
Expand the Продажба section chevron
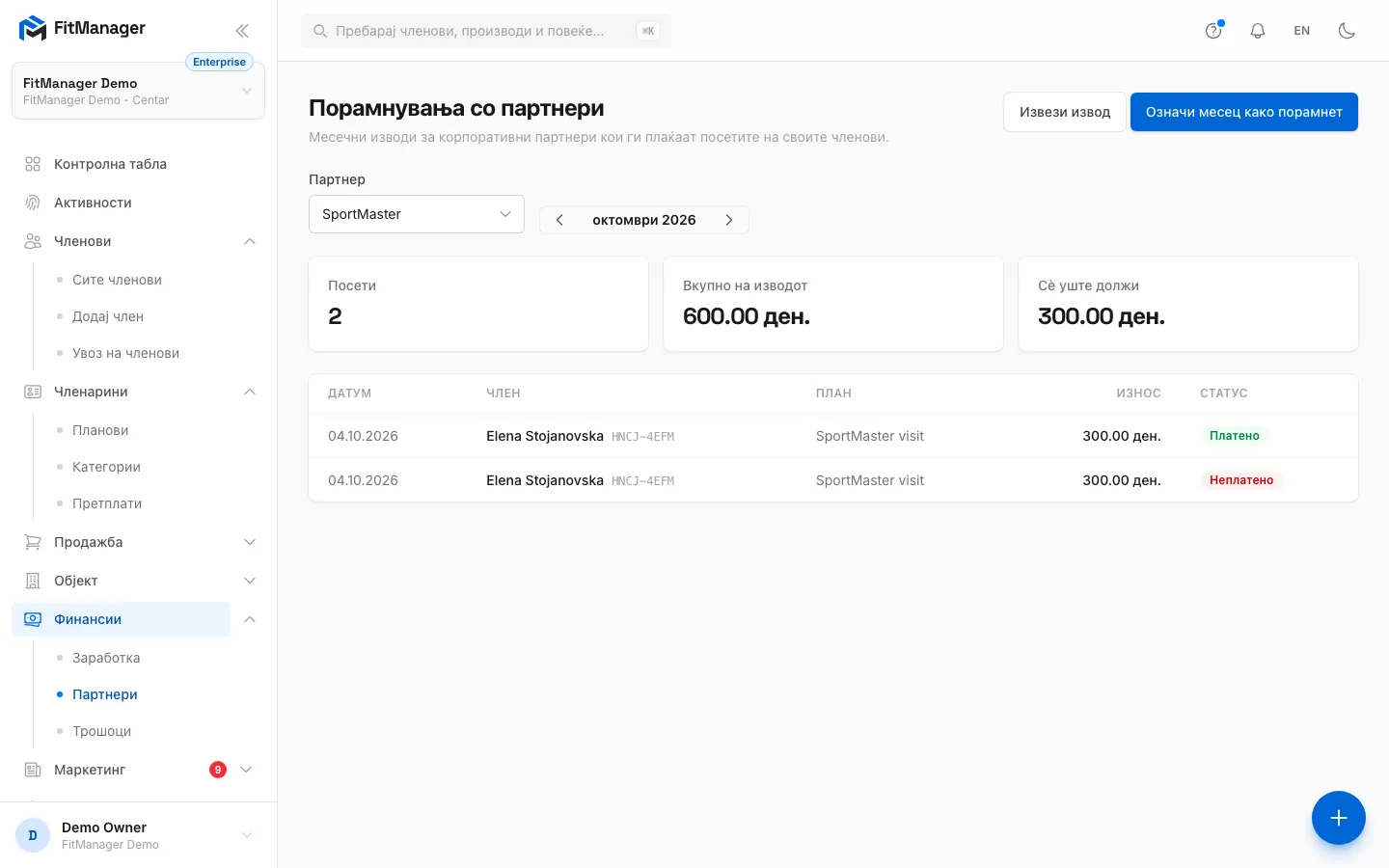point(250,542)
